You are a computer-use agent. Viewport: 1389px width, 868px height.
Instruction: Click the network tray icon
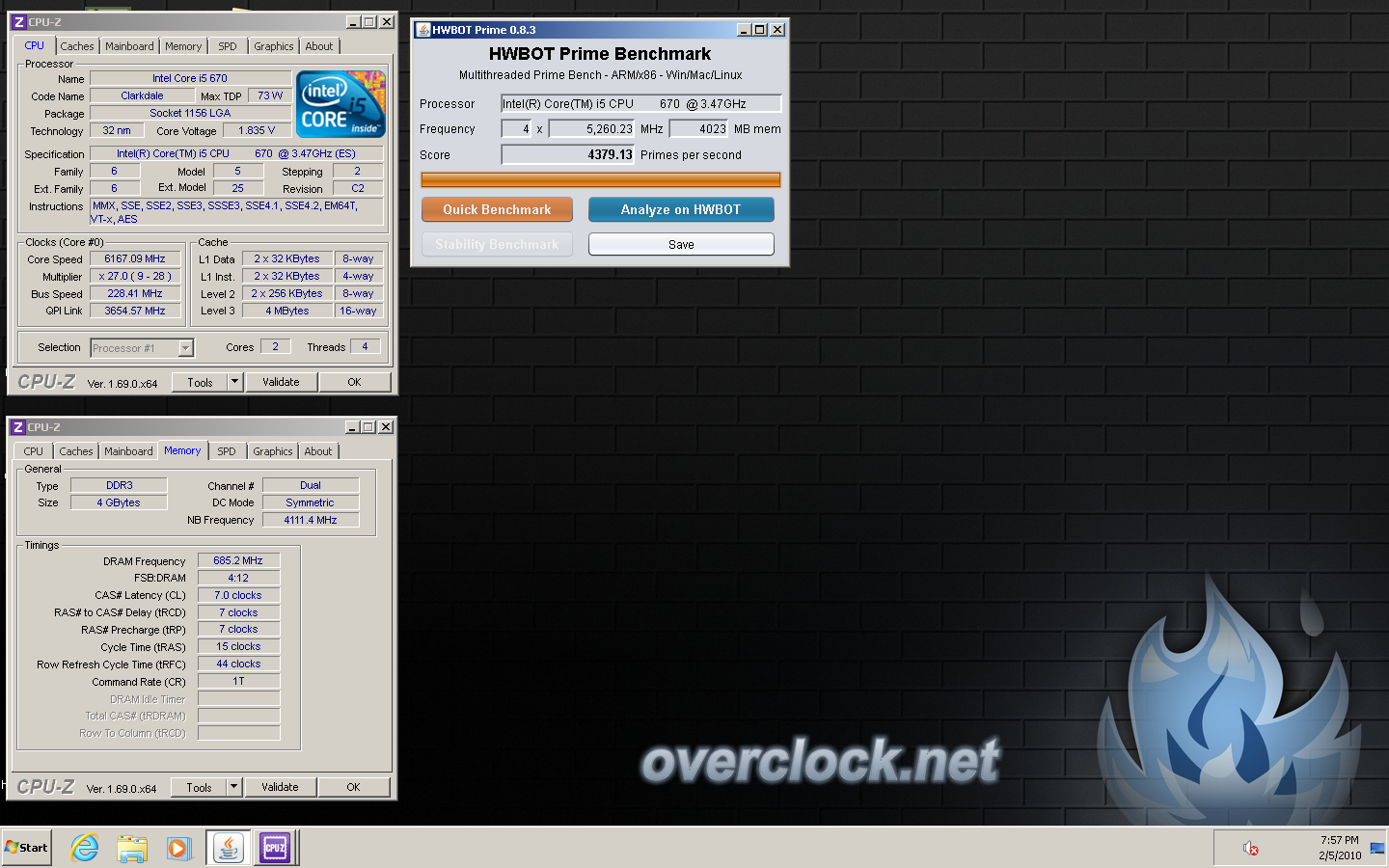[x=1376, y=849]
